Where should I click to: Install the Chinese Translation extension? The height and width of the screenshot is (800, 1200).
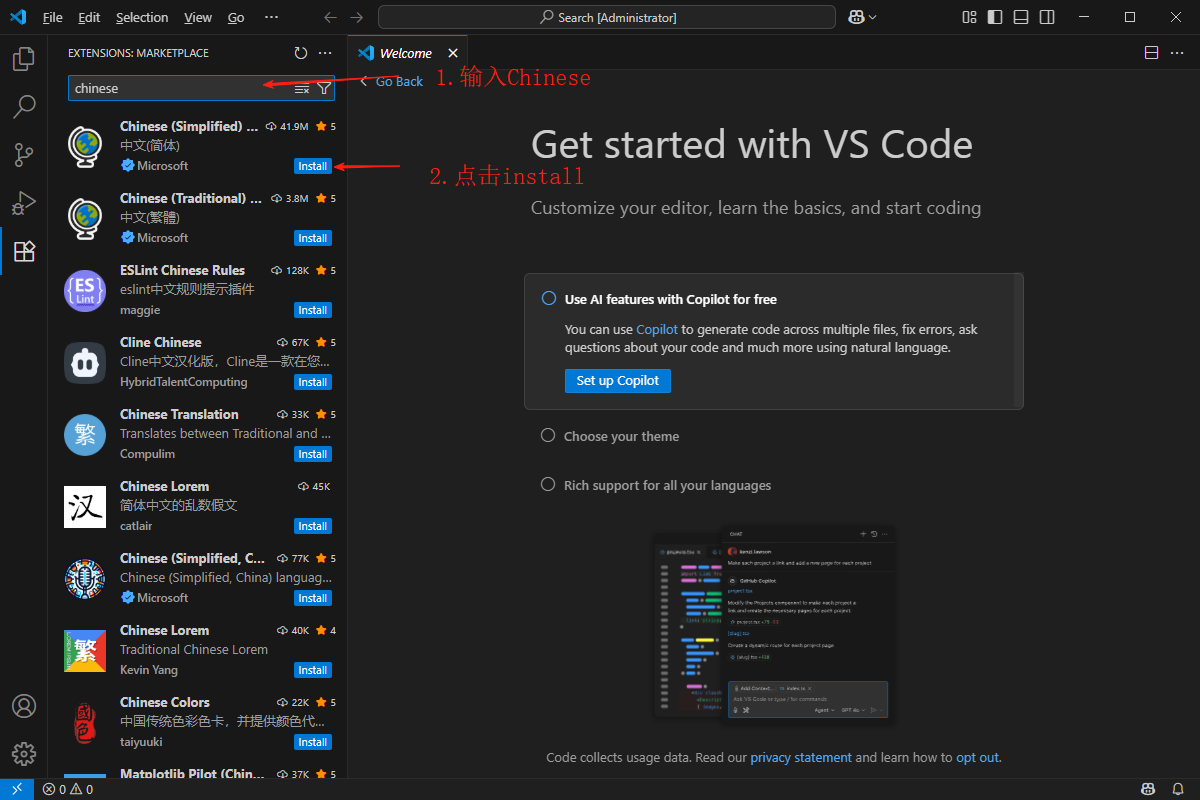pos(313,454)
